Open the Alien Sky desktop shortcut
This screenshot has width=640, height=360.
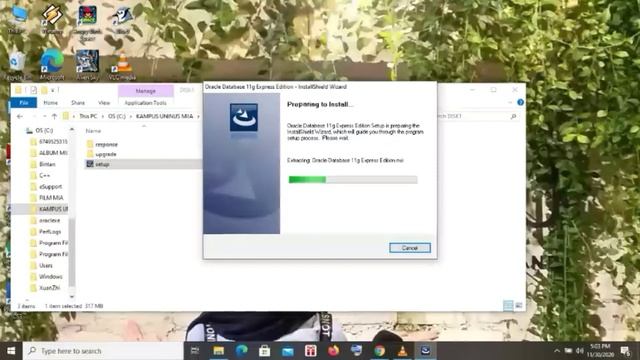coord(87,64)
